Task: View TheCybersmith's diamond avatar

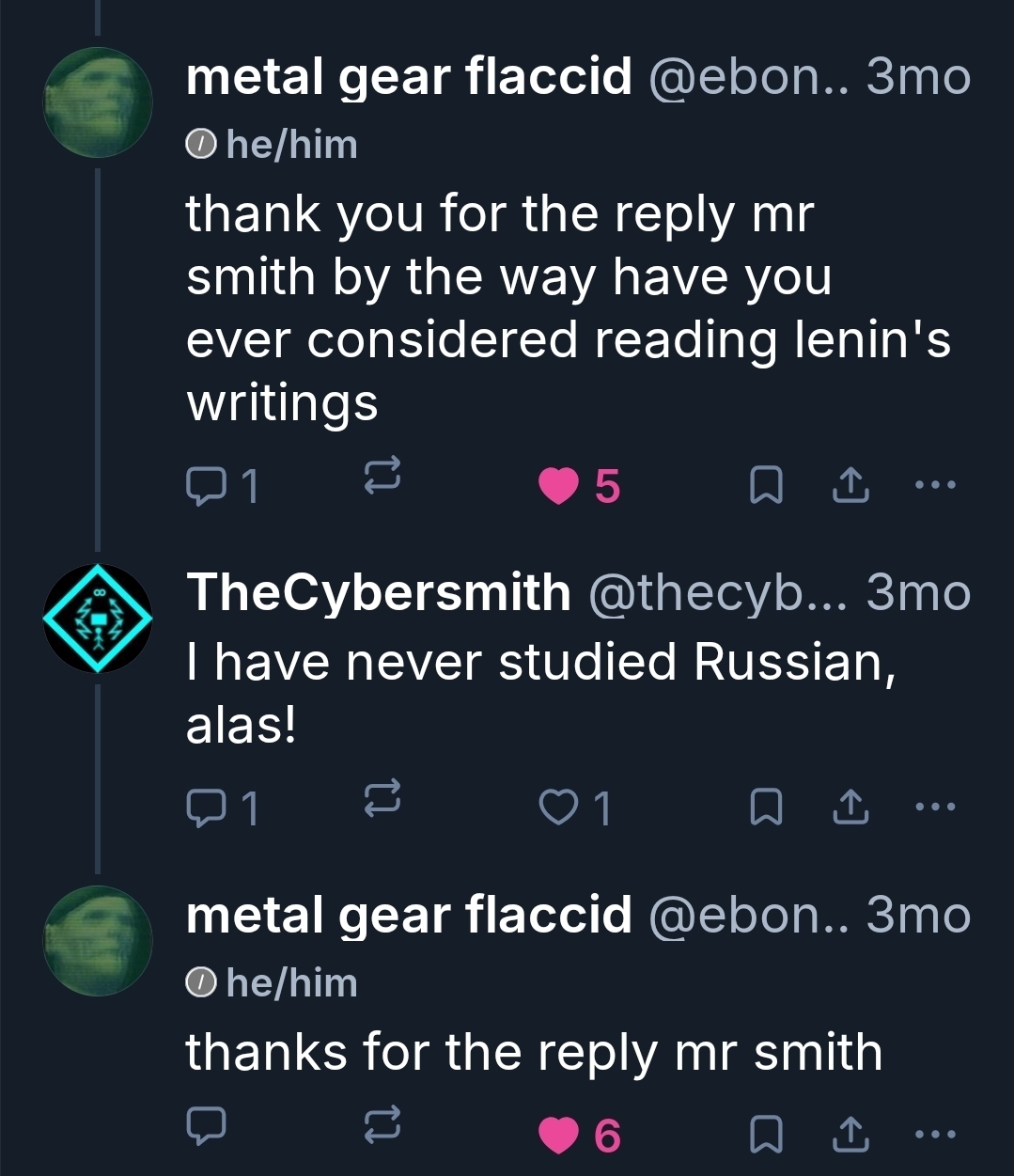Action: point(98,618)
